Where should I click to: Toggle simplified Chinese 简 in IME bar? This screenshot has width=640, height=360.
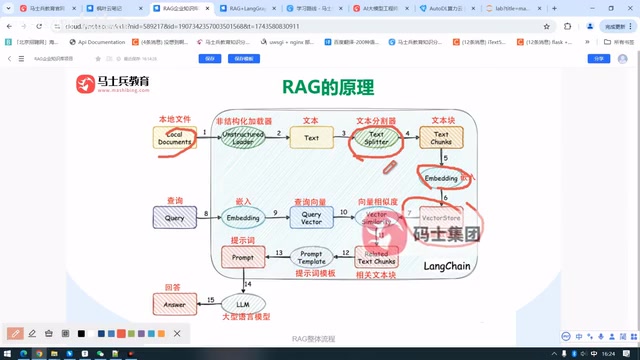(623, 336)
